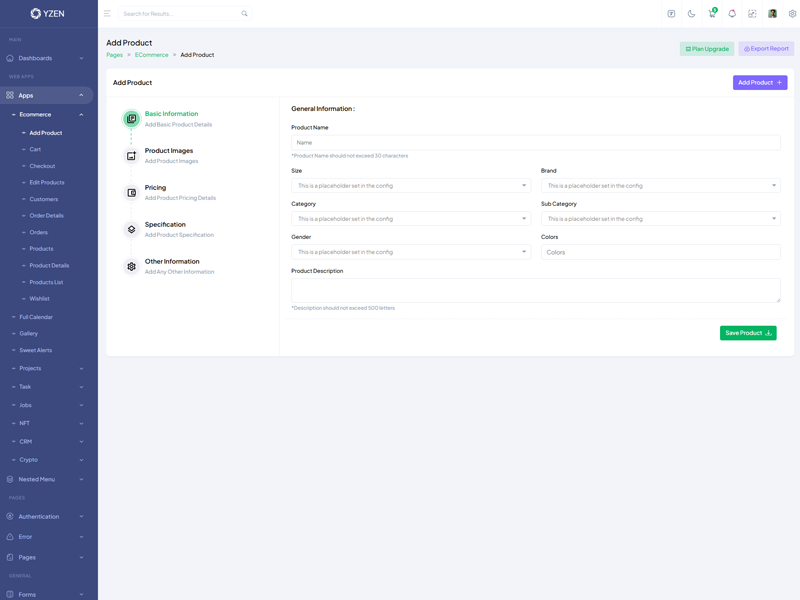Select Products List in sidebar
Viewport: 800px width, 600px height.
[x=46, y=282]
